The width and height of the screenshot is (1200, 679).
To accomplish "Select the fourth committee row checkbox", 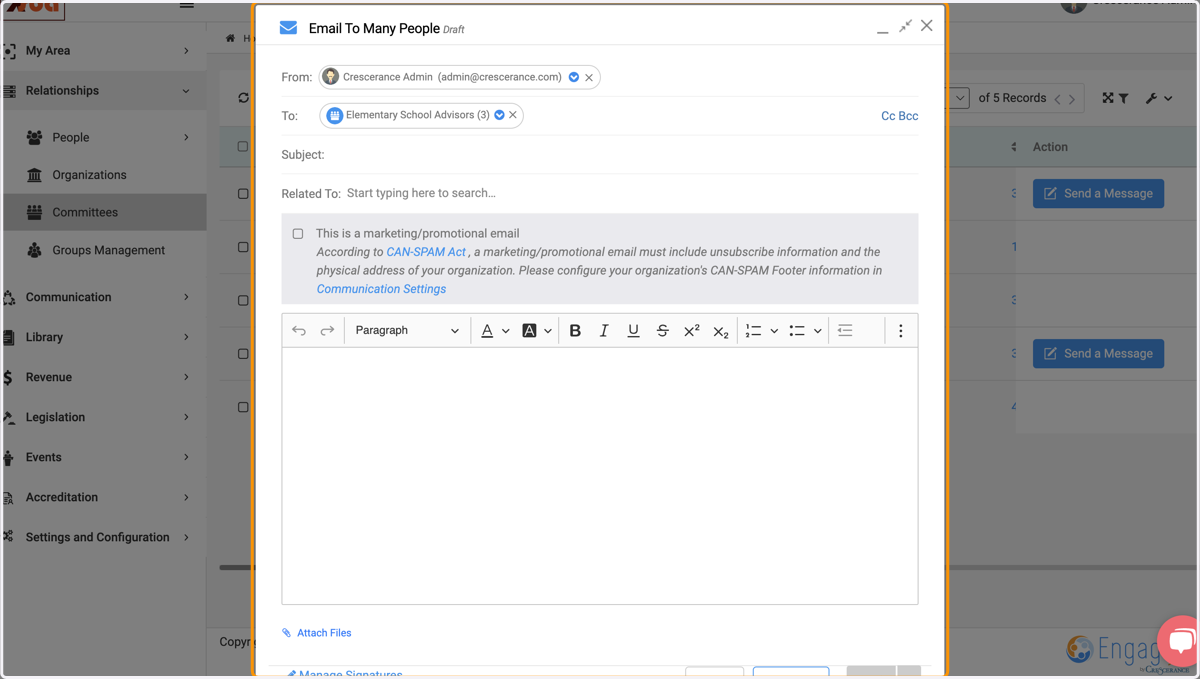I will 243,354.
